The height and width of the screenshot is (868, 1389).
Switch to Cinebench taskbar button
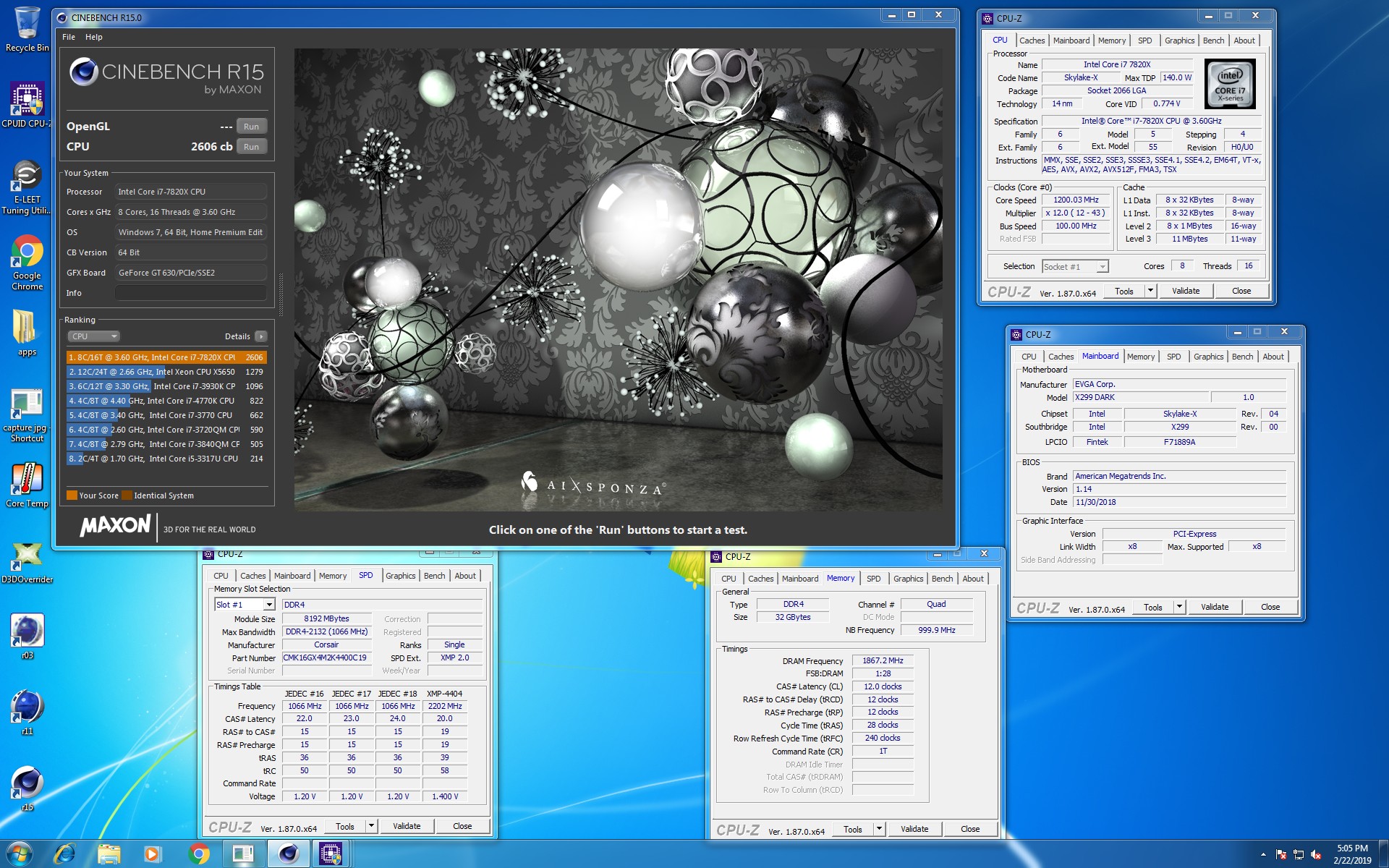click(288, 854)
